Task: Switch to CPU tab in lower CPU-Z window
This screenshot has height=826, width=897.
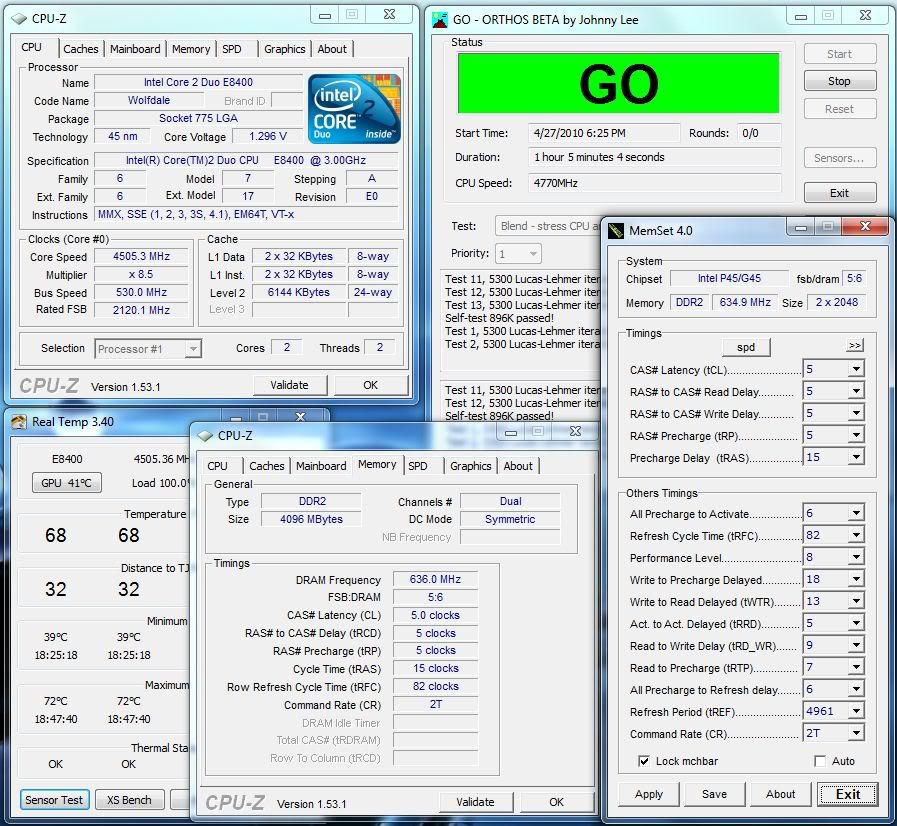Action: (x=217, y=466)
